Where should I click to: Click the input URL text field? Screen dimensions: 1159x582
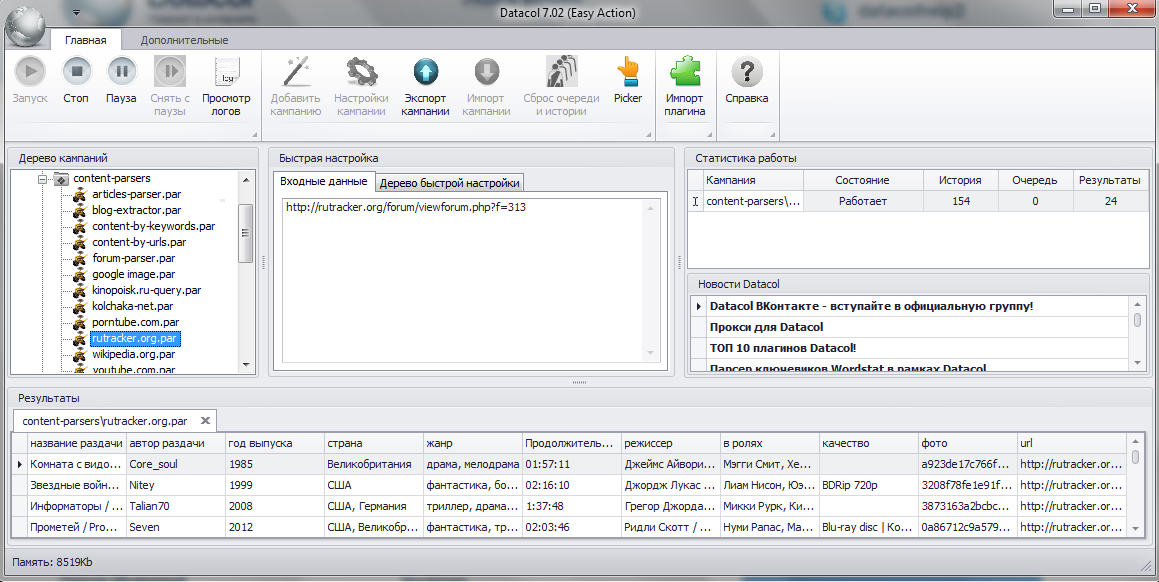pyautogui.click(x=469, y=280)
